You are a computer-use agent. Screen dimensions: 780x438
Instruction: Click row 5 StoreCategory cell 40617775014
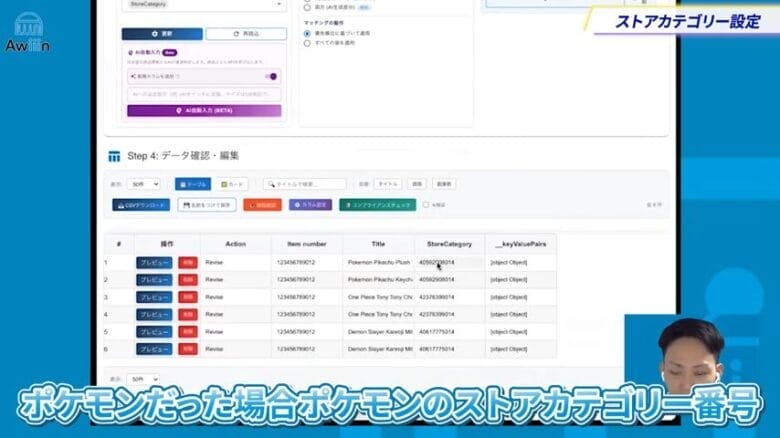click(x=450, y=332)
